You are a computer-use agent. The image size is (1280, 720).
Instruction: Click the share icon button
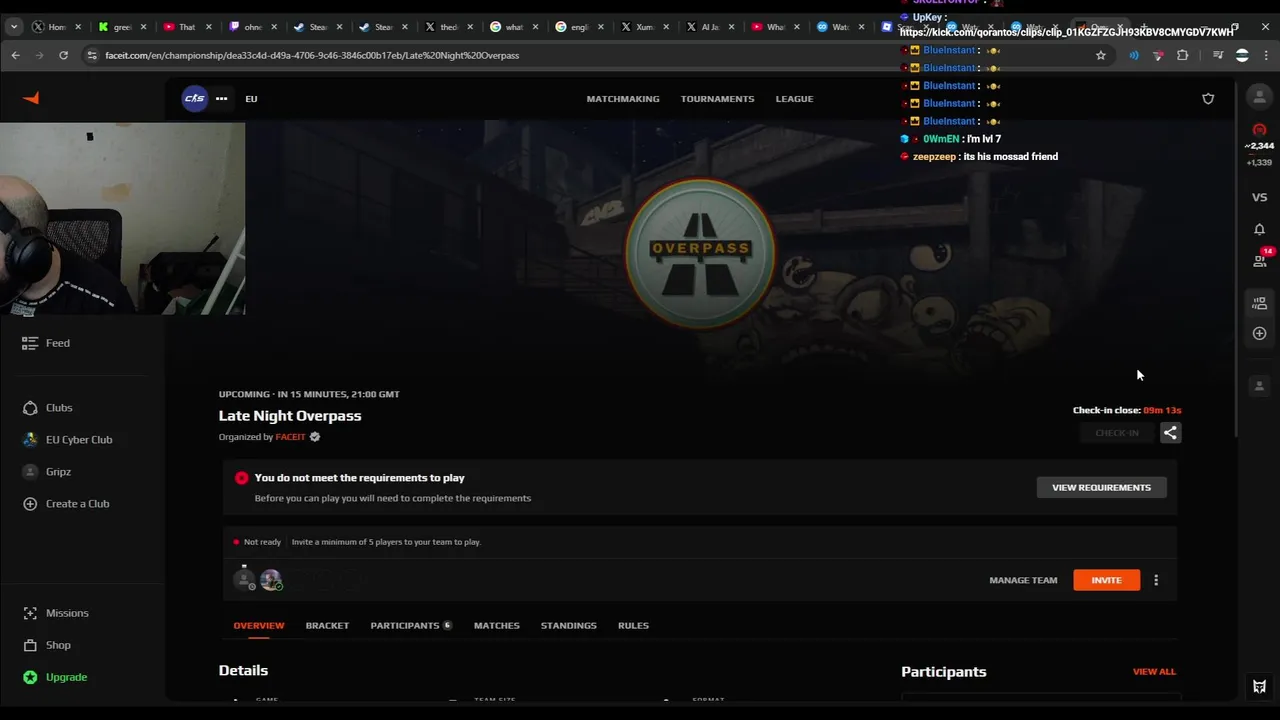[1170, 433]
